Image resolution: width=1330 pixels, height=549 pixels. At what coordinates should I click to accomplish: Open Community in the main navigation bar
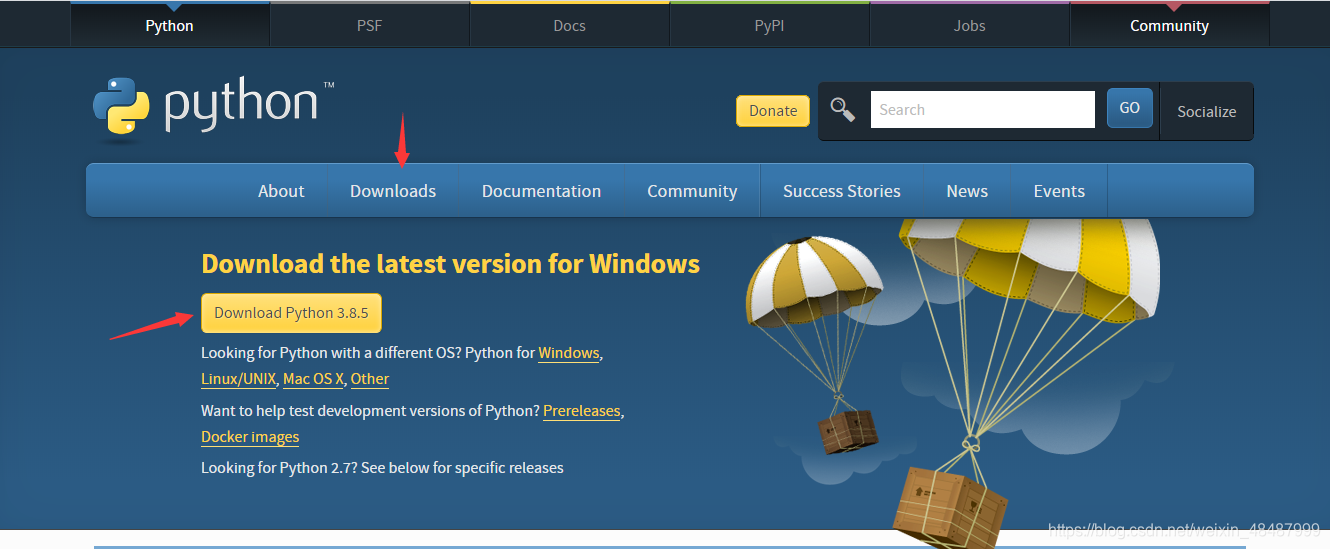(x=692, y=191)
